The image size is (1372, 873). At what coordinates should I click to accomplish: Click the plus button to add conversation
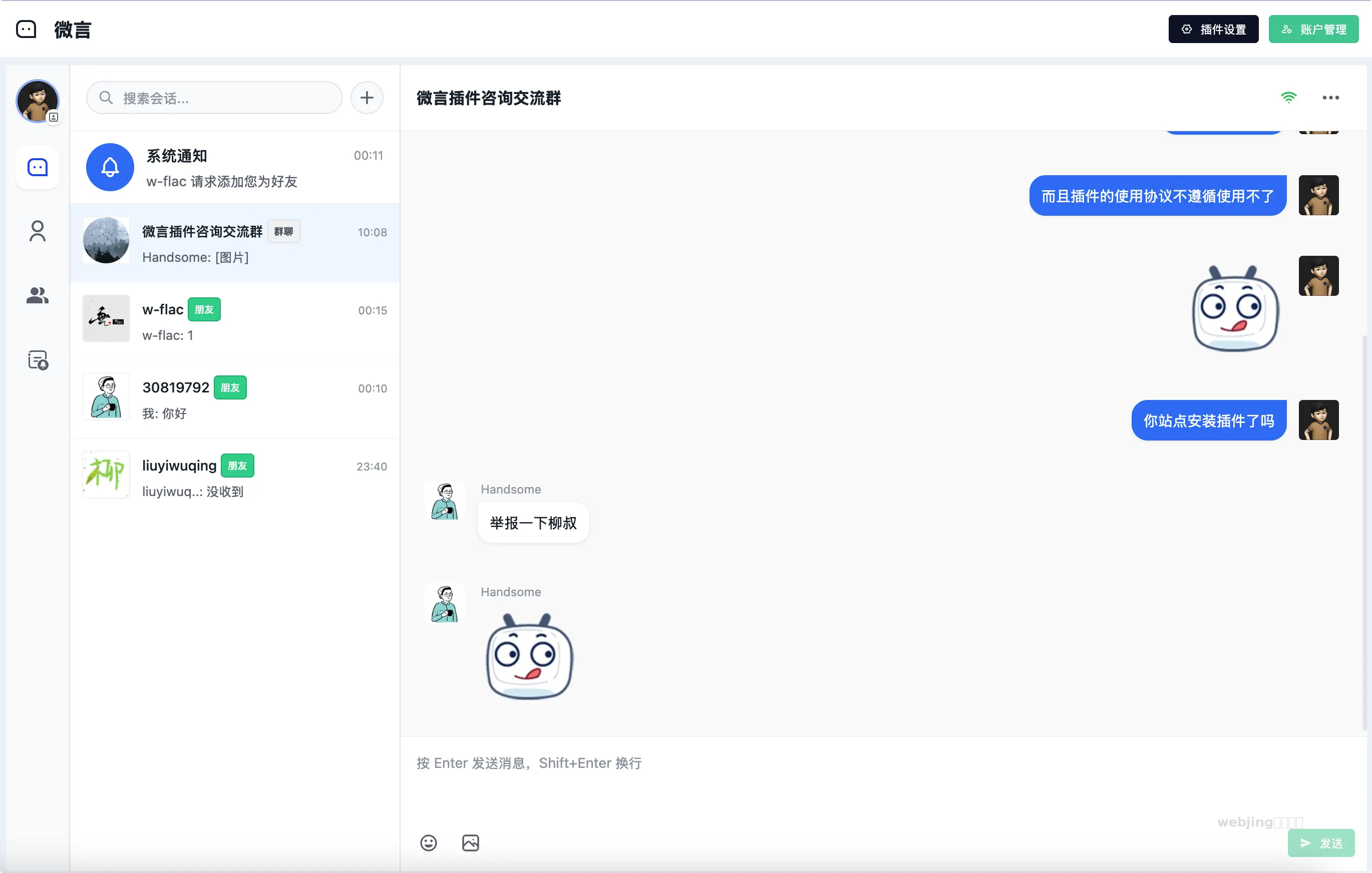[367, 98]
